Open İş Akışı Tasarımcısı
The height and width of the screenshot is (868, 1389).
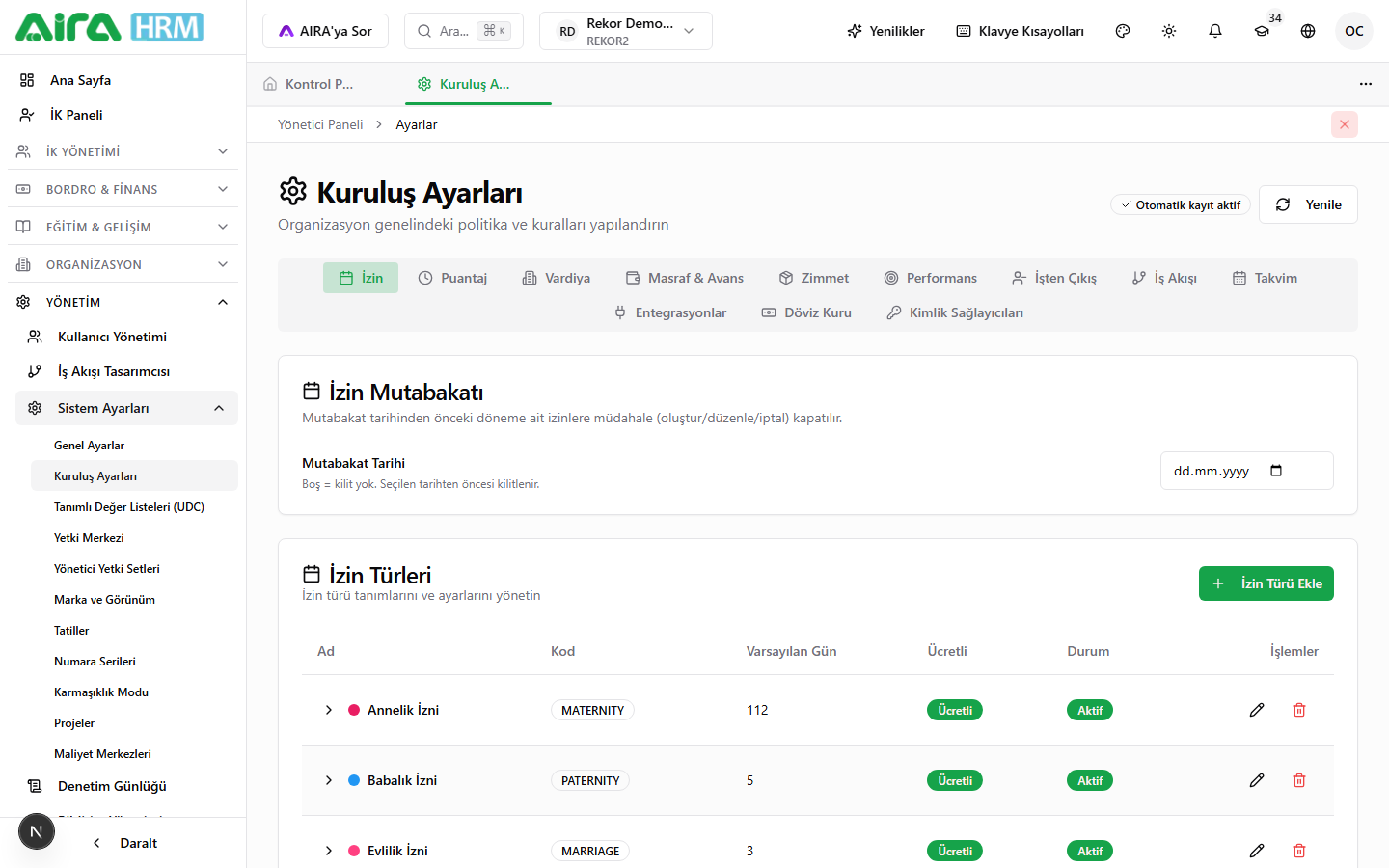pos(126,371)
